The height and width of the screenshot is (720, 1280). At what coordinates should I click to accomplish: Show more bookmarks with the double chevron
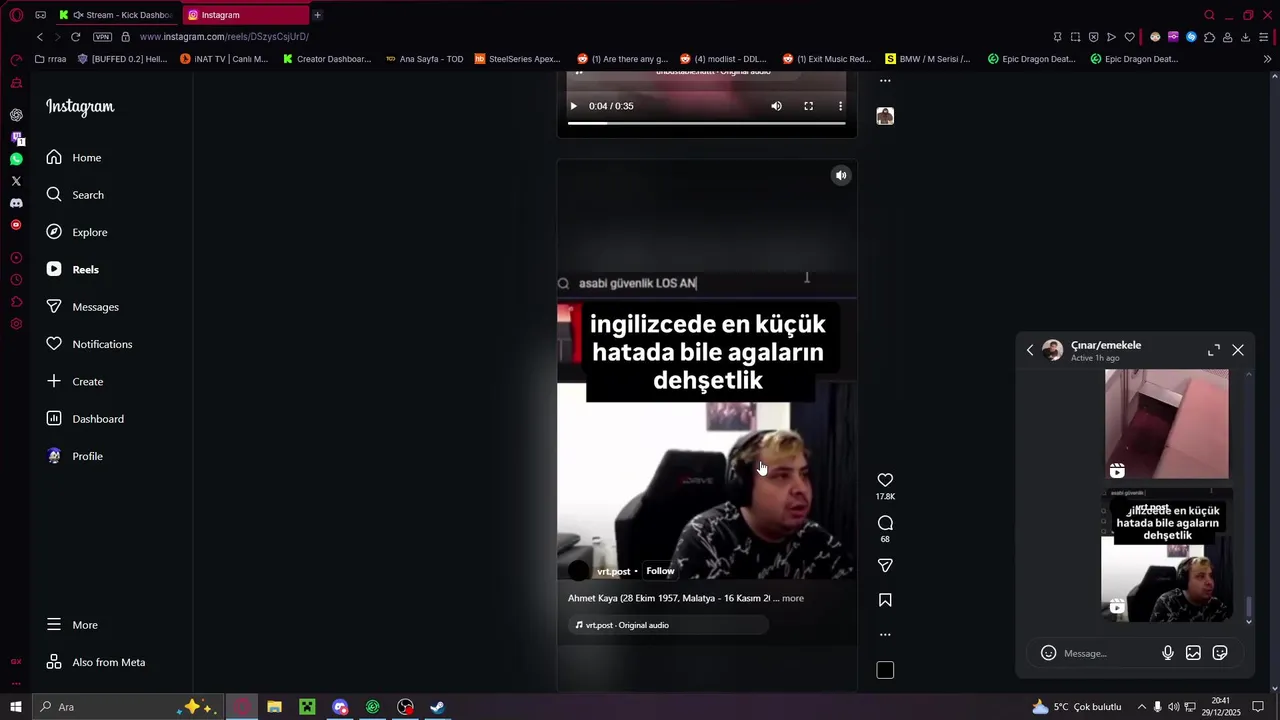pyautogui.click(x=1268, y=59)
